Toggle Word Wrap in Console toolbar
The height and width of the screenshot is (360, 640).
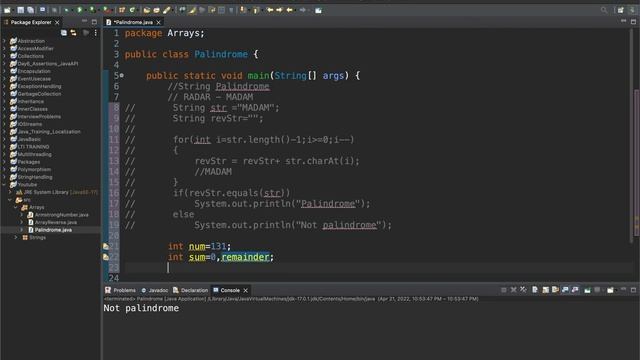point(556,290)
